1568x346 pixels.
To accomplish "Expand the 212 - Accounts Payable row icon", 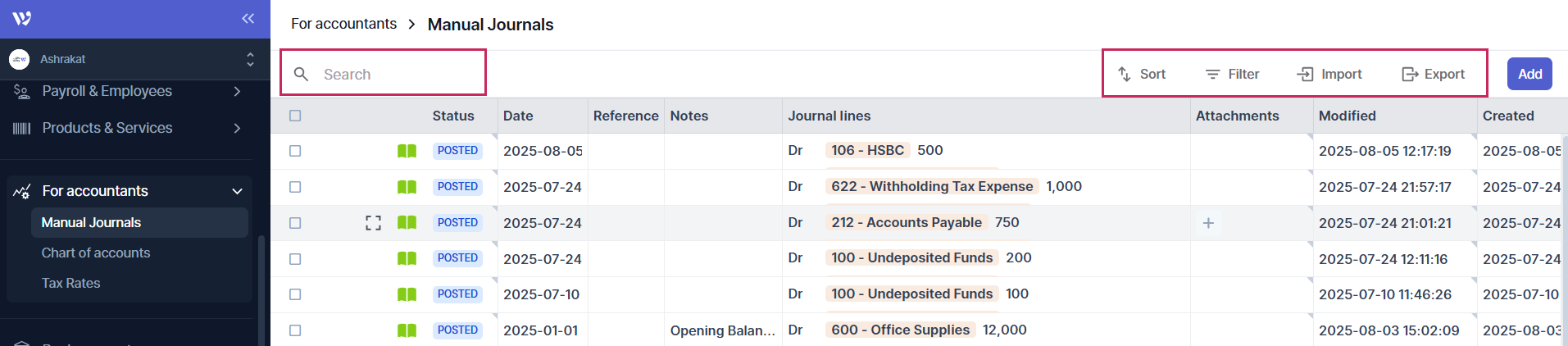I will tap(373, 223).
